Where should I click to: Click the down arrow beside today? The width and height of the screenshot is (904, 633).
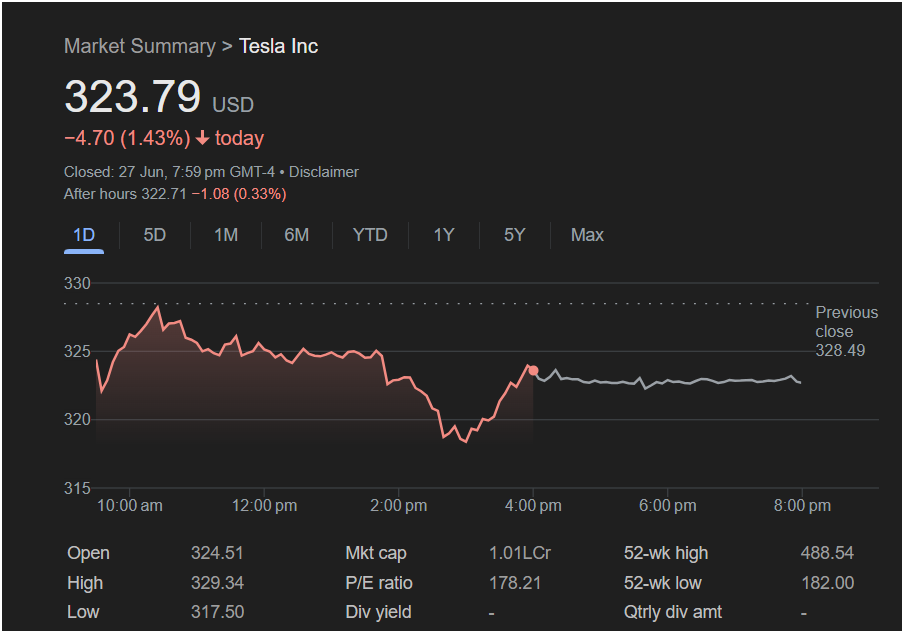coord(202,138)
